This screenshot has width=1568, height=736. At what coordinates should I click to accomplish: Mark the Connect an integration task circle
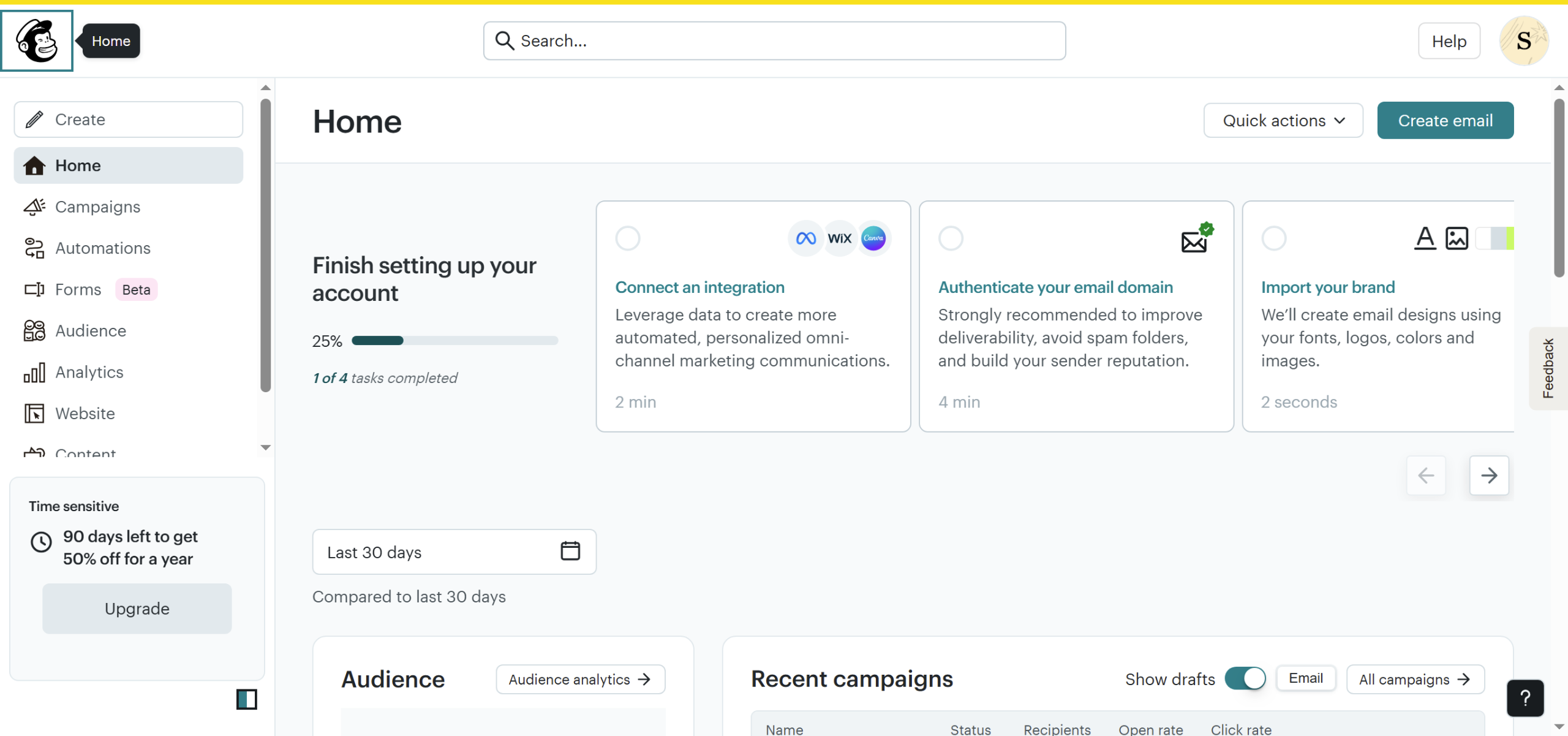627,238
